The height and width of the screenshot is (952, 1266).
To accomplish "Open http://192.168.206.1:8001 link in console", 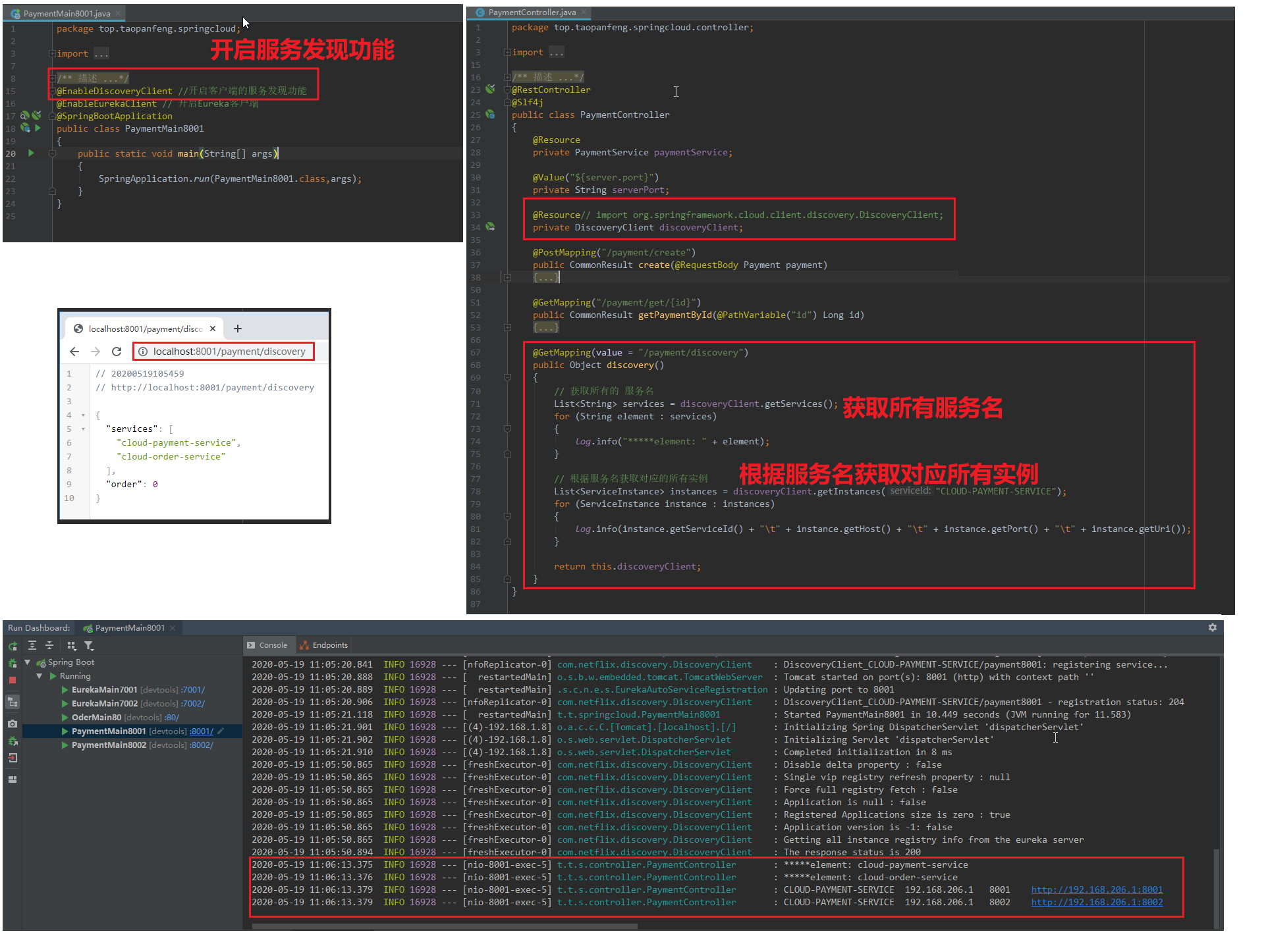I will click(x=1097, y=889).
